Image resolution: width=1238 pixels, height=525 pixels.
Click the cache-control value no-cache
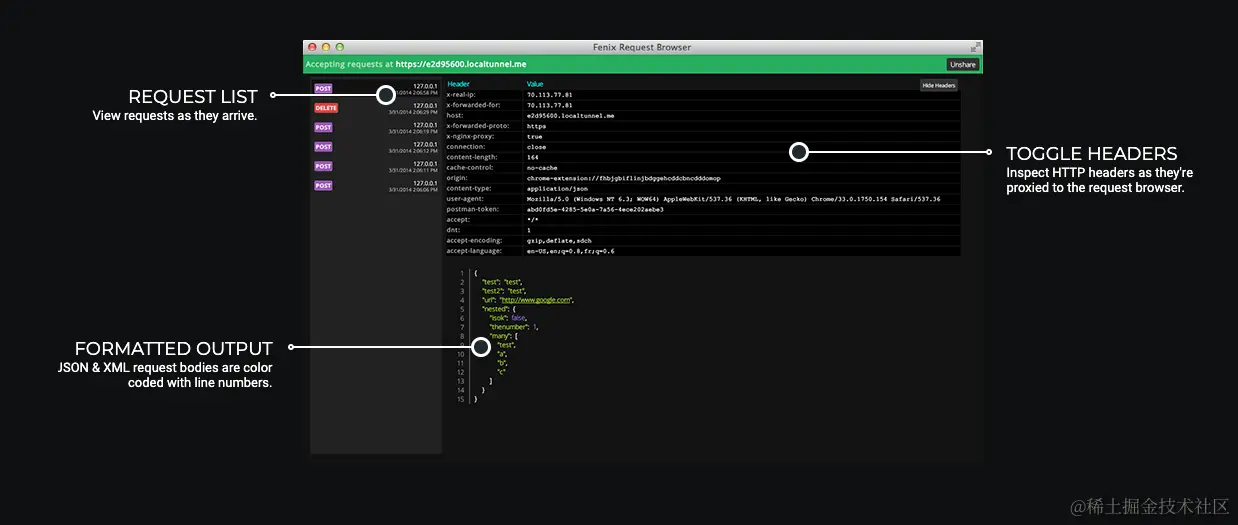click(542, 168)
